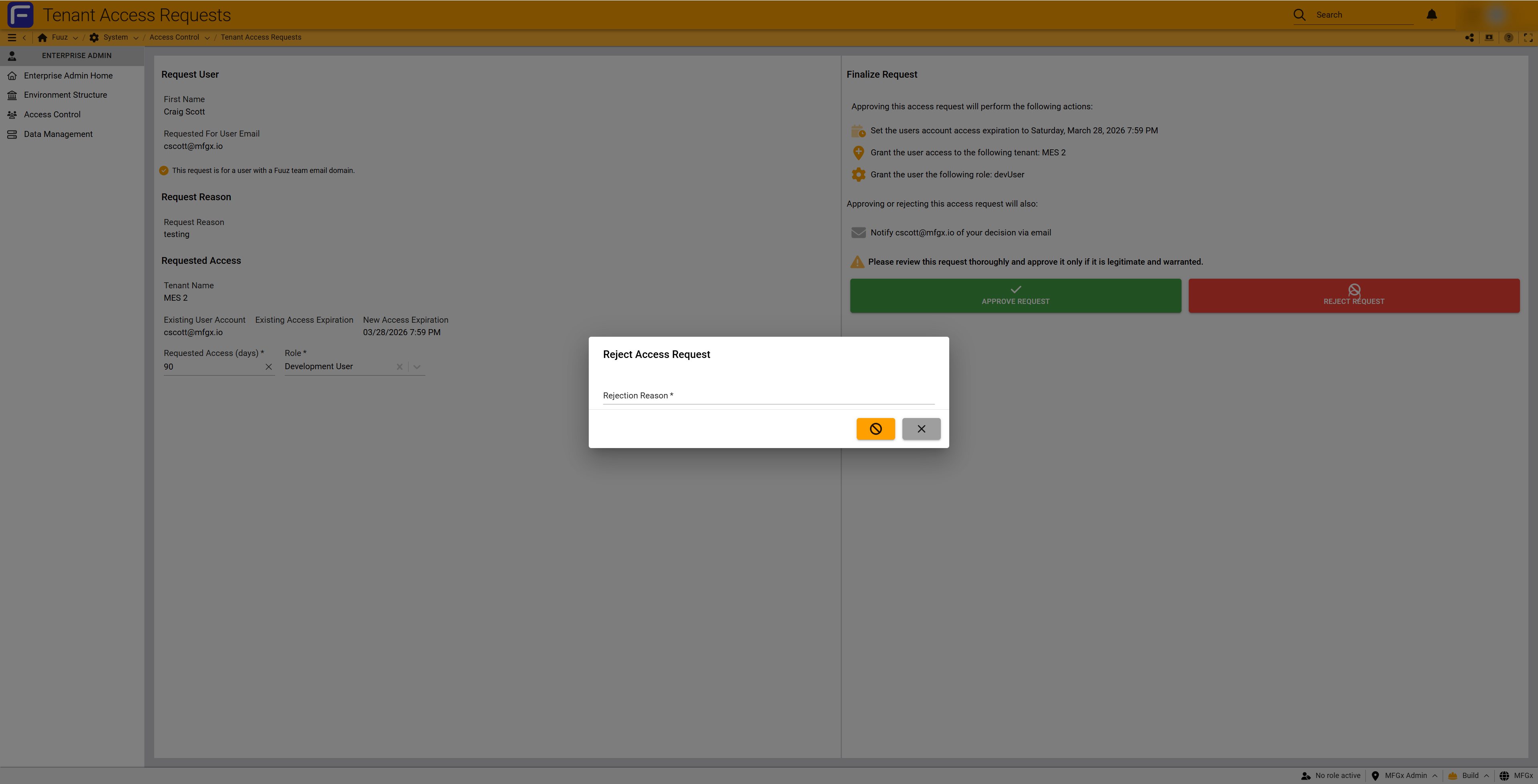
Task: Toggle the hamburger menu icon
Action: click(12, 38)
